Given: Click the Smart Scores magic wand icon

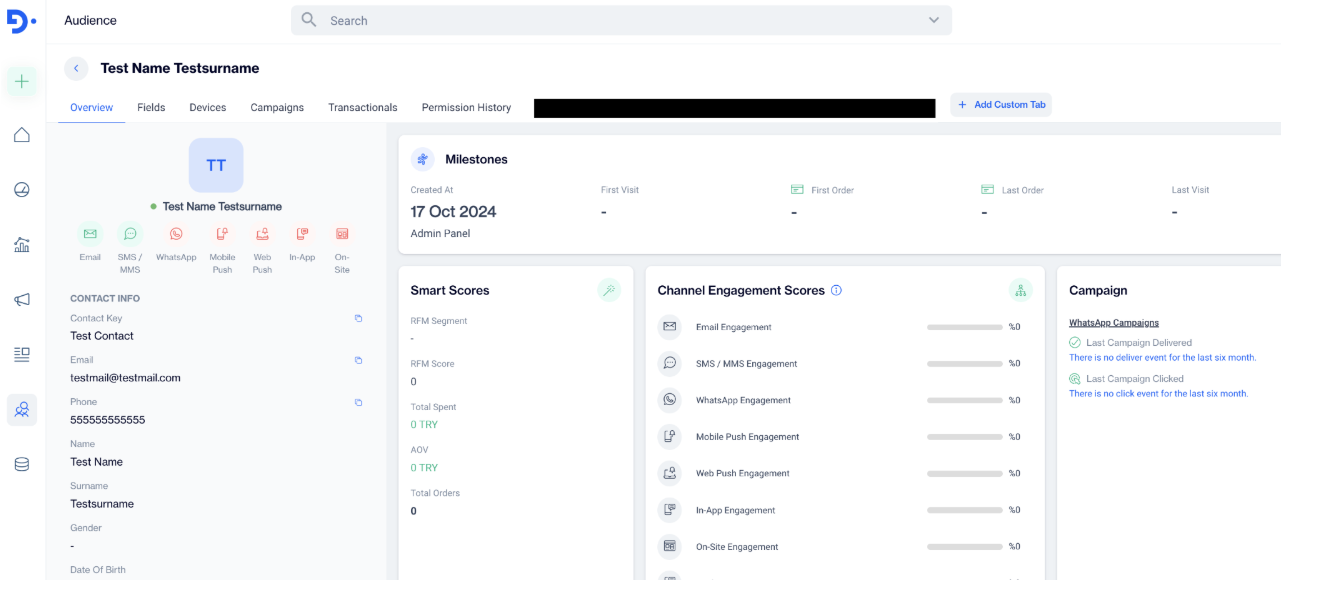Looking at the screenshot, I should [609, 290].
